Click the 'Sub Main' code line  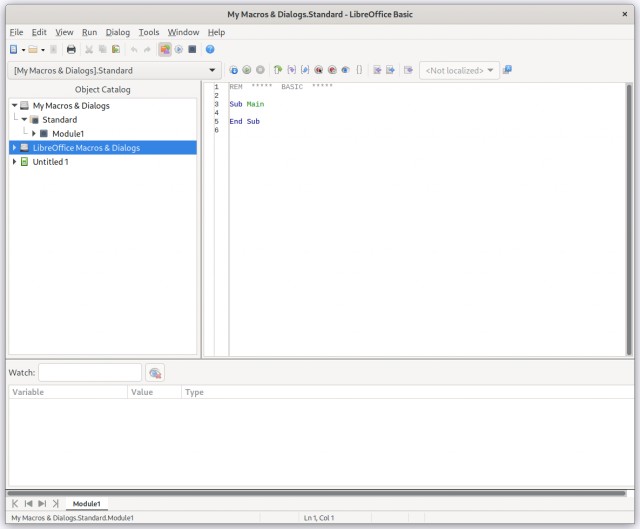(x=247, y=104)
